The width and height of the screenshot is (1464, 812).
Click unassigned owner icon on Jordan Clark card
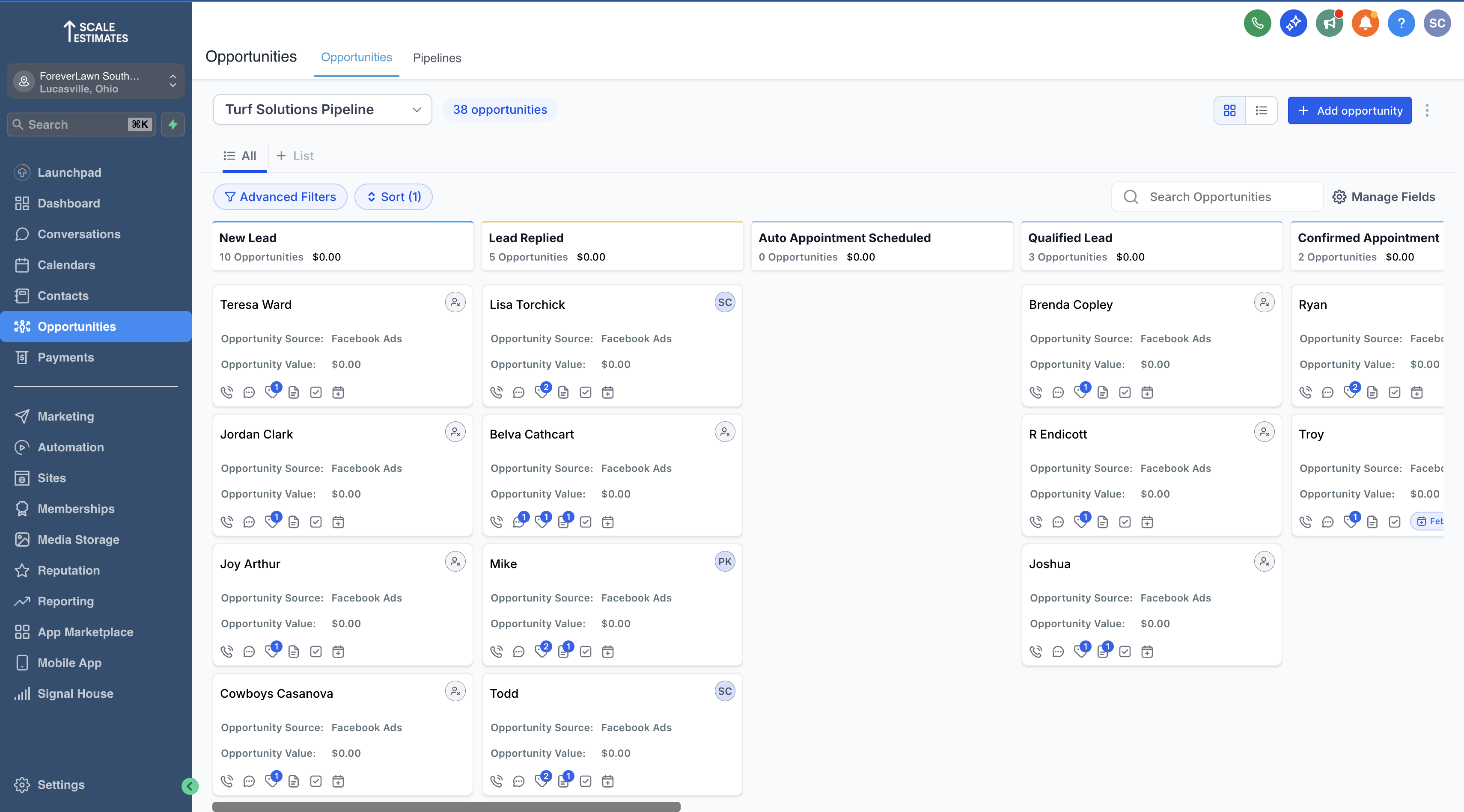[x=455, y=432]
